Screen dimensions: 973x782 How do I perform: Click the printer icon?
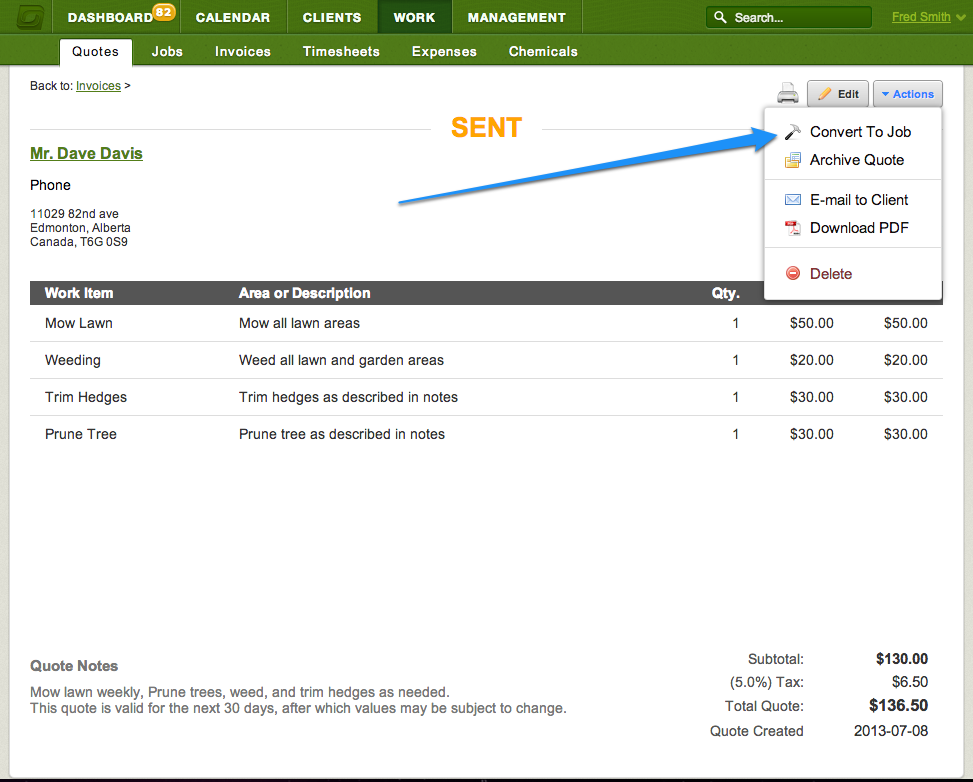[788, 94]
